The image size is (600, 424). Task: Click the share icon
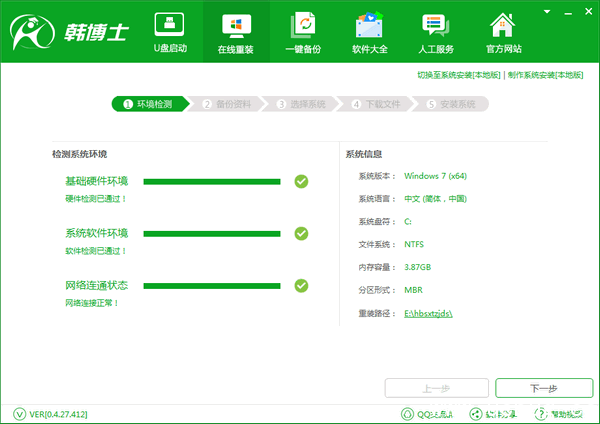tap(476, 414)
